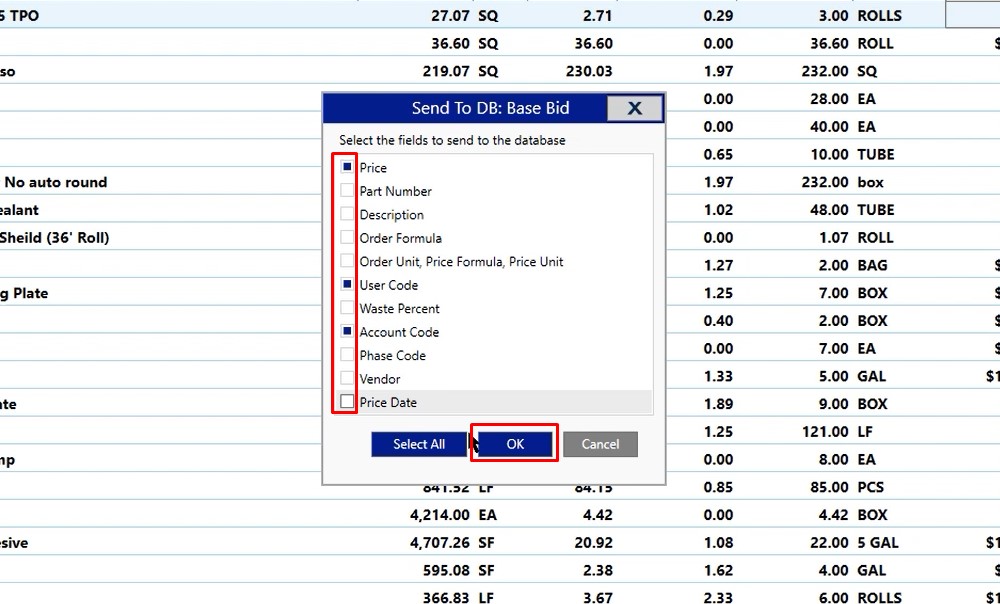Click the 4,707.26 SF quantity cell
Image resolution: width=1000 pixels, height=604 pixels.
click(453, 543)
